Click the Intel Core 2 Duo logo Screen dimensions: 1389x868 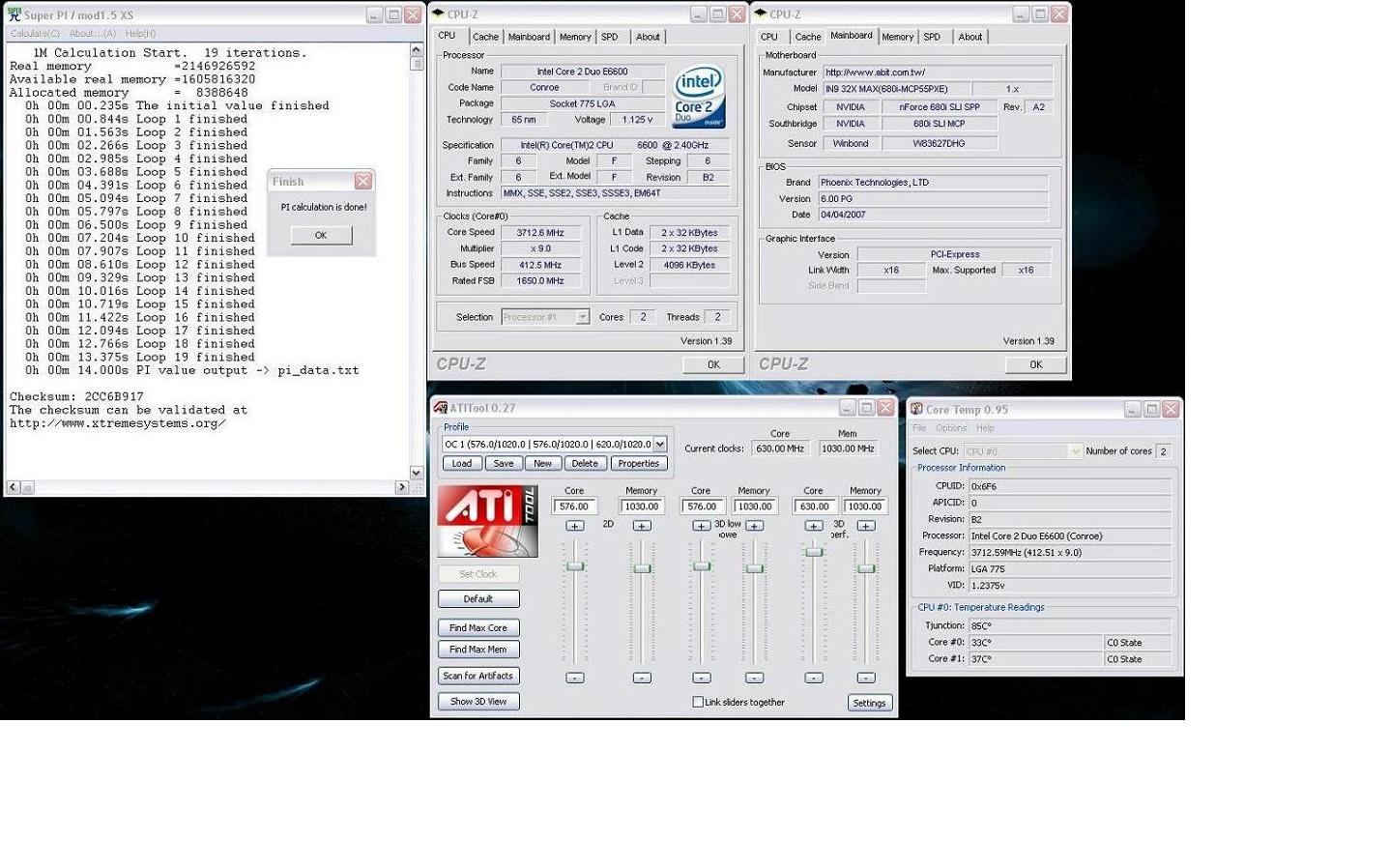[698, 97]
